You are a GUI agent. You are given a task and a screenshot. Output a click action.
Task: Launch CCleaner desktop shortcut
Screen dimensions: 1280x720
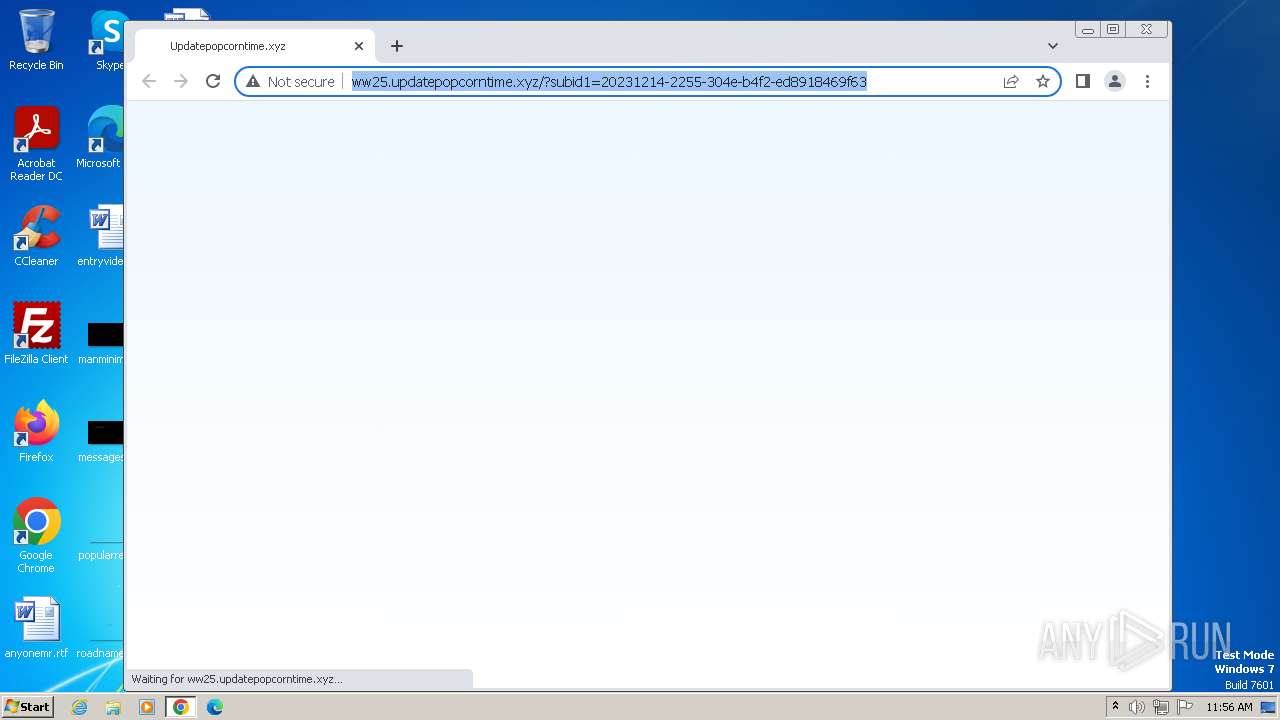(36, 236)
